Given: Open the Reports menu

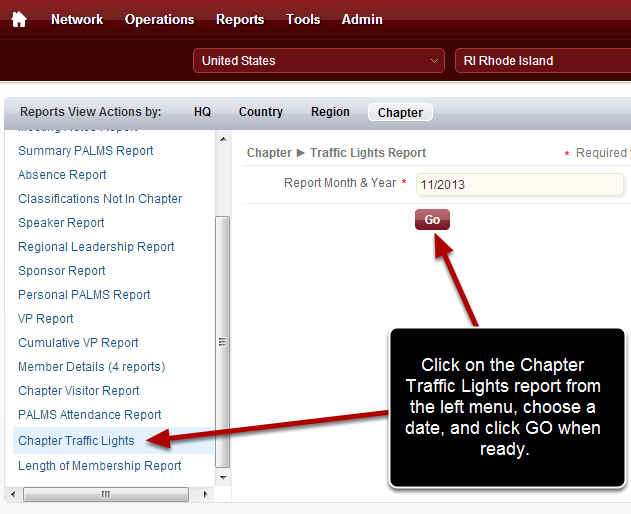Looking at the screenshot, I should point(240,20).
